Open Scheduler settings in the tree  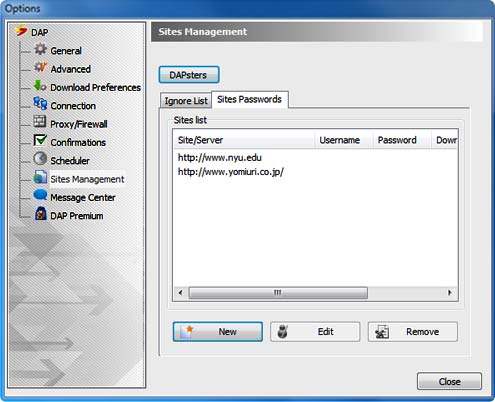click(x=70, y=161)
